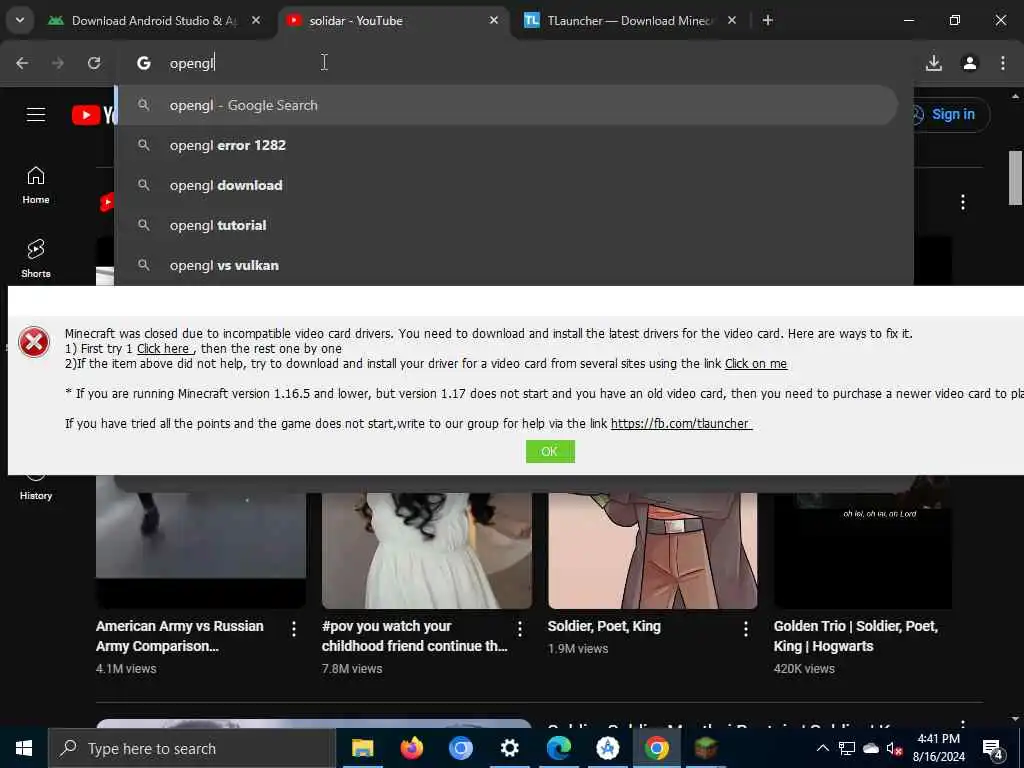The image size is (1024, 768).
Task: Open the tab search dropdown arrow
Action: click(x=20, y=20)
